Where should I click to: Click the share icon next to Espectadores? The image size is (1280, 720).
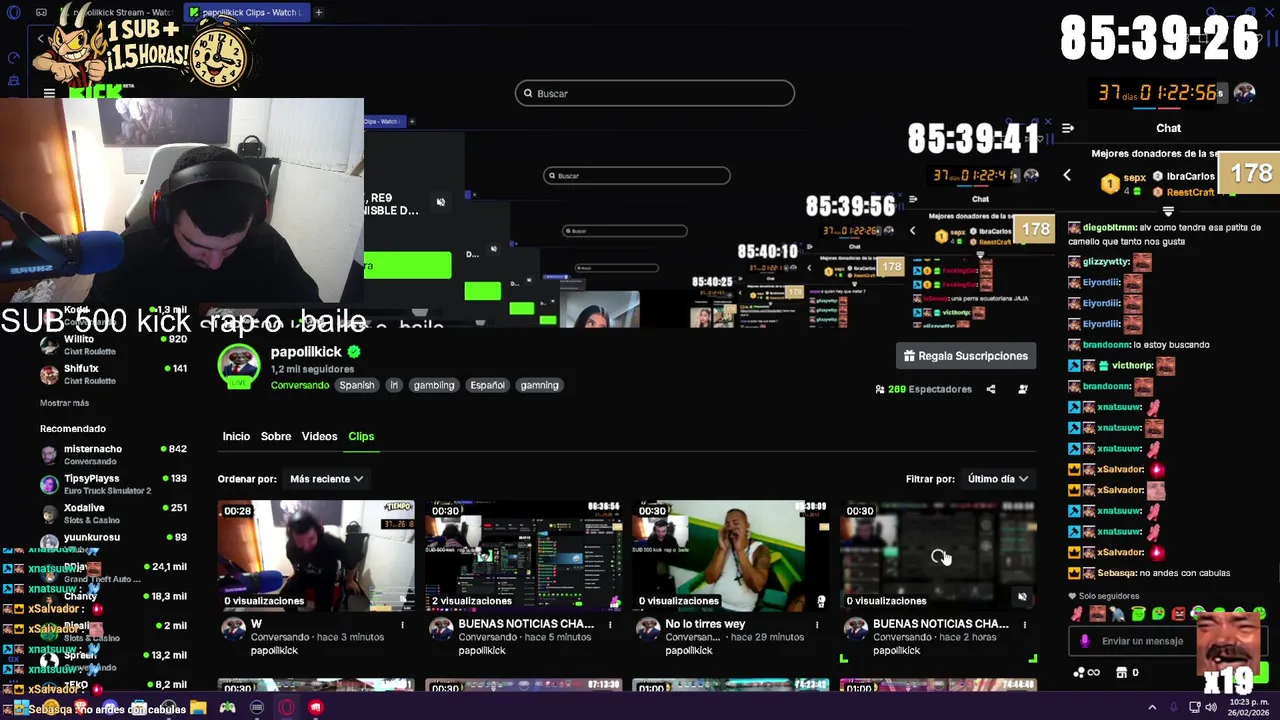click(991, 389)
